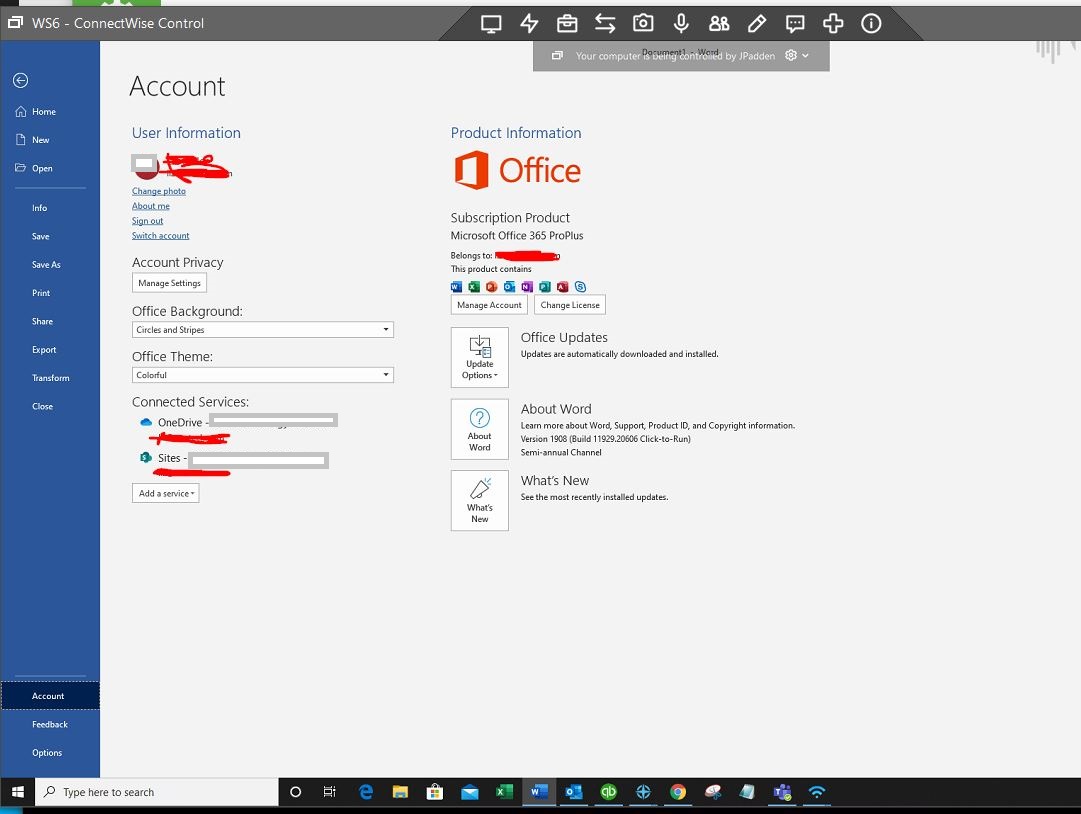The height and width of the screenshot is (814, 1081).
Task: Open File Explorer from the taskbar
Action: coord(400,792)
